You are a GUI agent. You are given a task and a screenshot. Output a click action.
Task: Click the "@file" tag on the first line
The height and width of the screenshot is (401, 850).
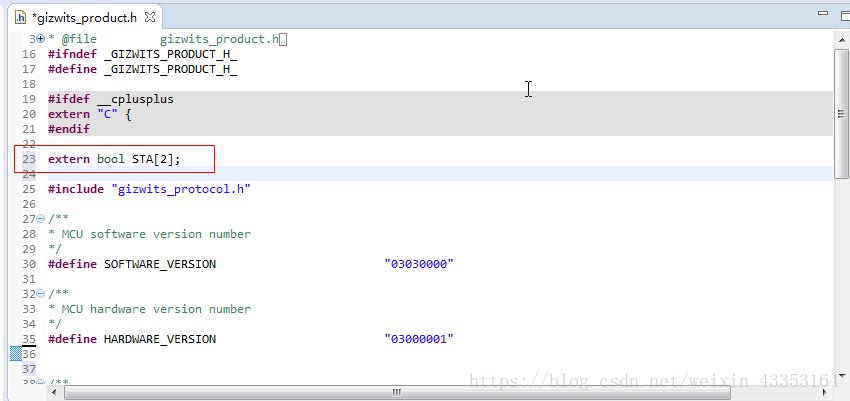tap(79, 39)
